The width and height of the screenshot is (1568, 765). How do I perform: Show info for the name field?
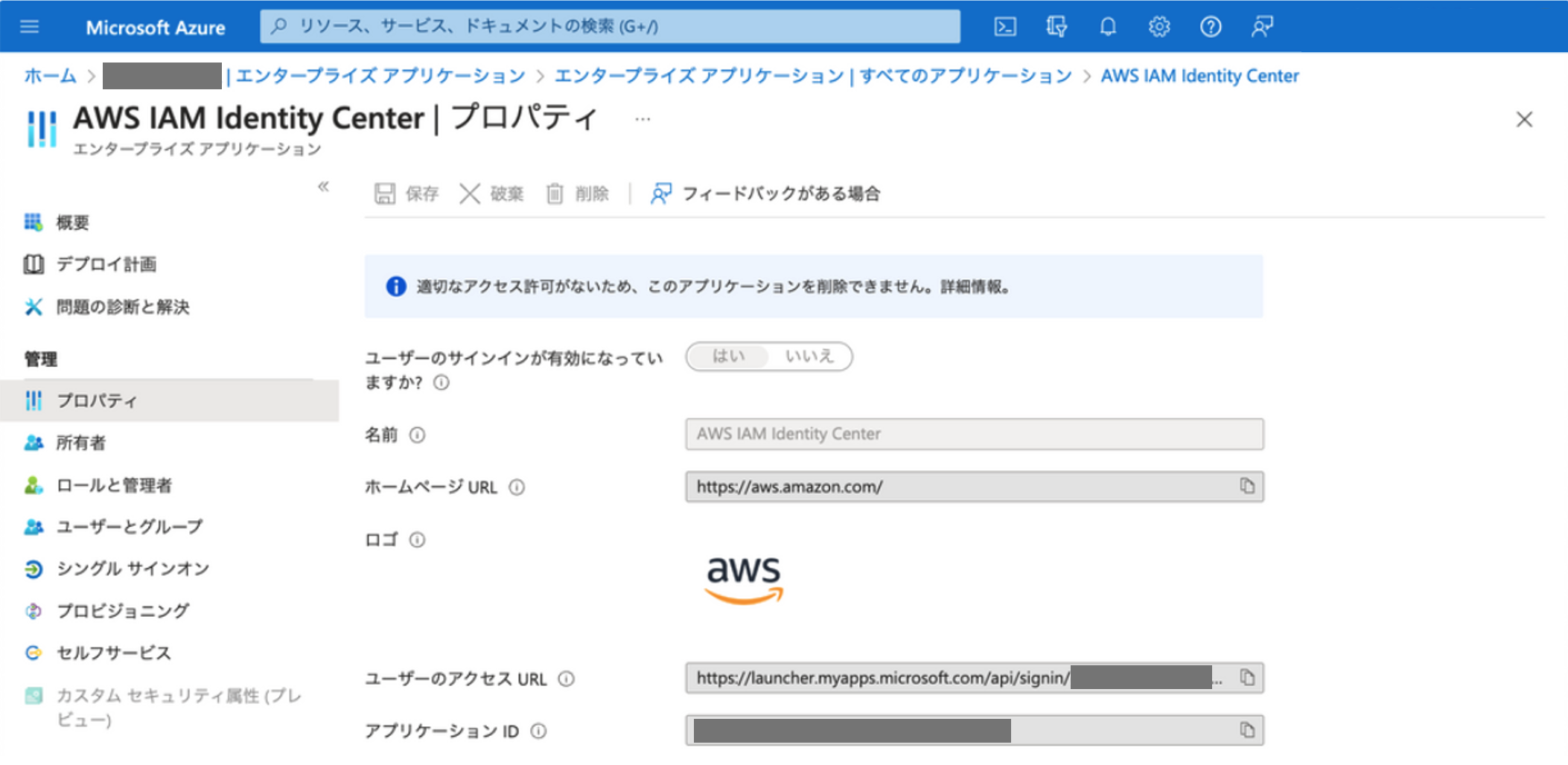point(418,435)
